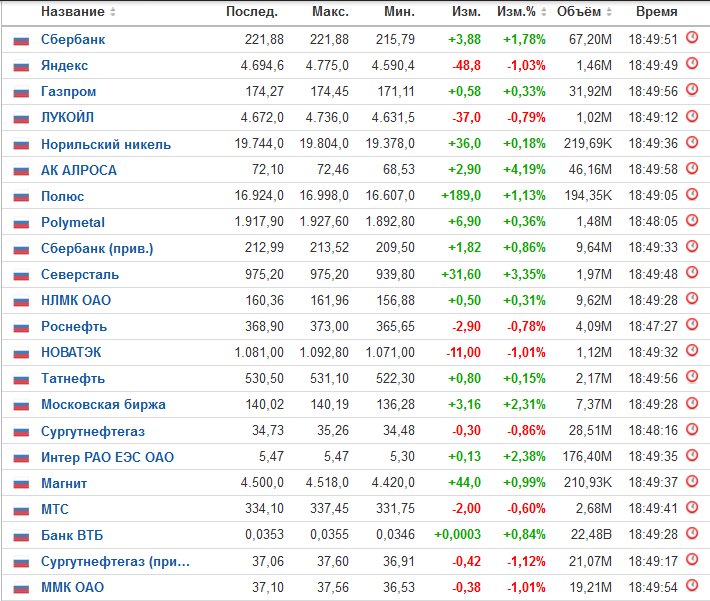Click the clock icon in the Северсталь row
The image size is (710, 601).
(x=692, y=272)
